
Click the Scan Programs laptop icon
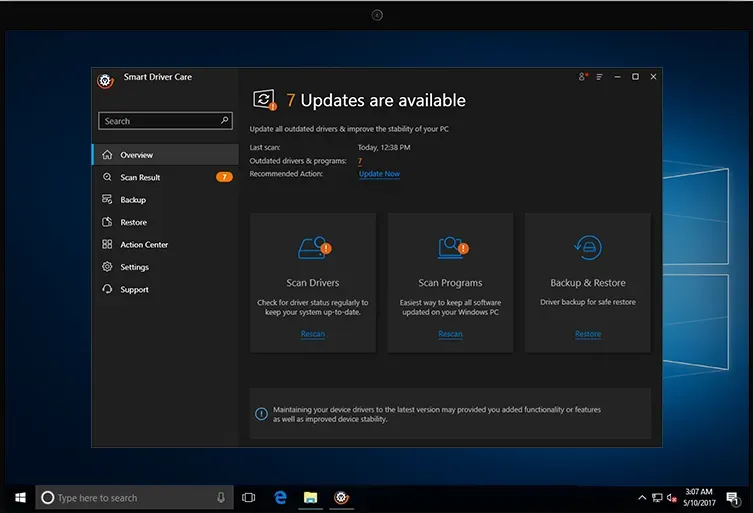coord(452,247)
